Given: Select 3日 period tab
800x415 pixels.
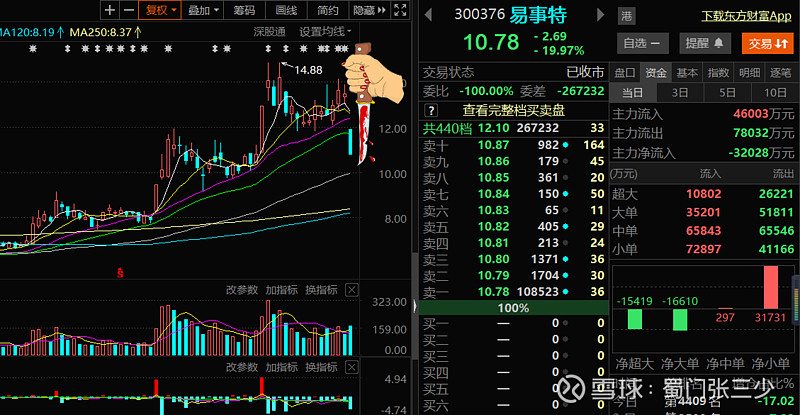Looking at the screenshot, I should point(680,93).
